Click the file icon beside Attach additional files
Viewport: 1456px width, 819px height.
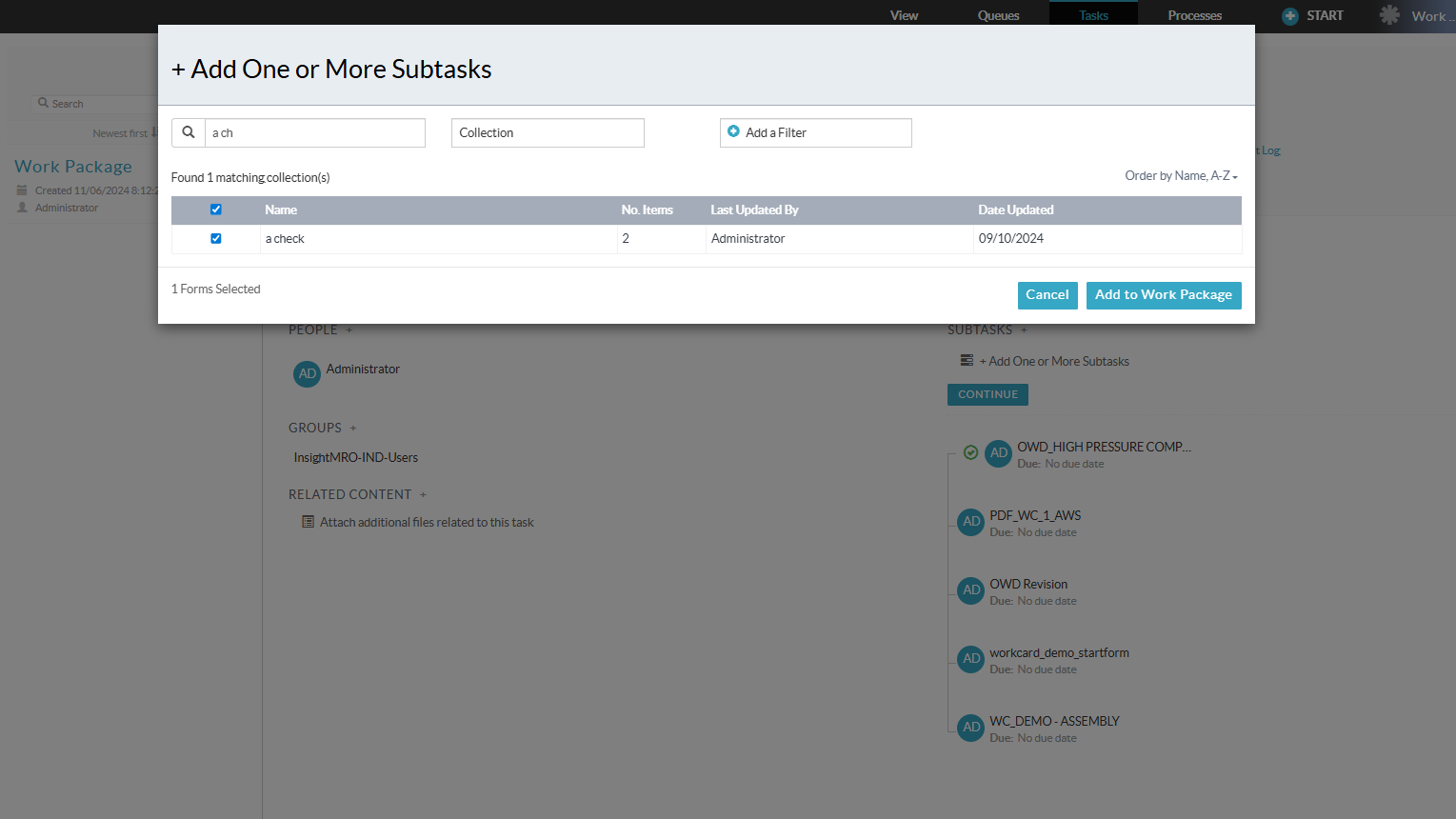tap(309, 522)
